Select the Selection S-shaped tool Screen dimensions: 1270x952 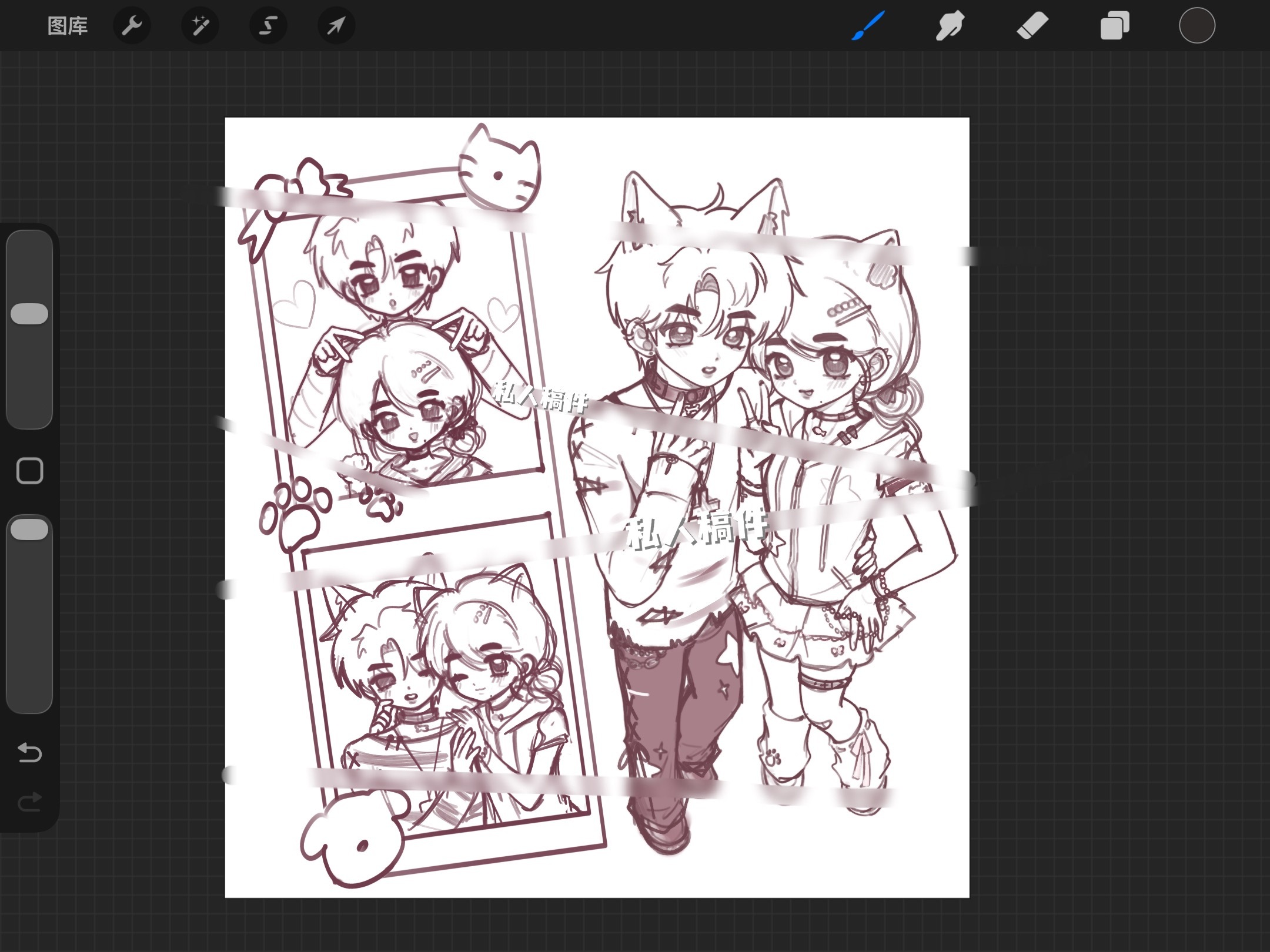[x=268, y=26]
